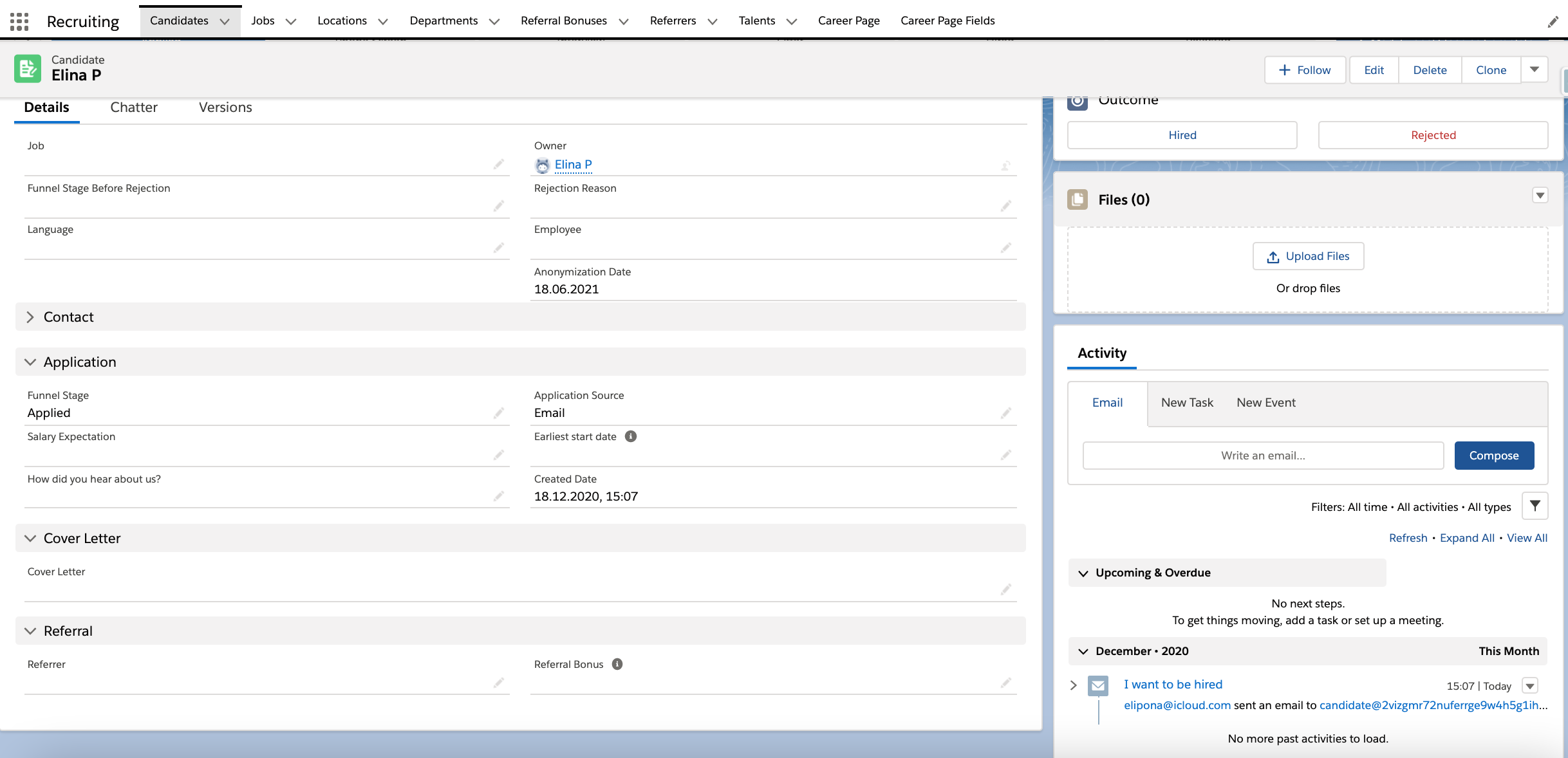Viewport: 1568px width, 758px height.
Task: Click the Compose email button
Action: coord(1494,456)
